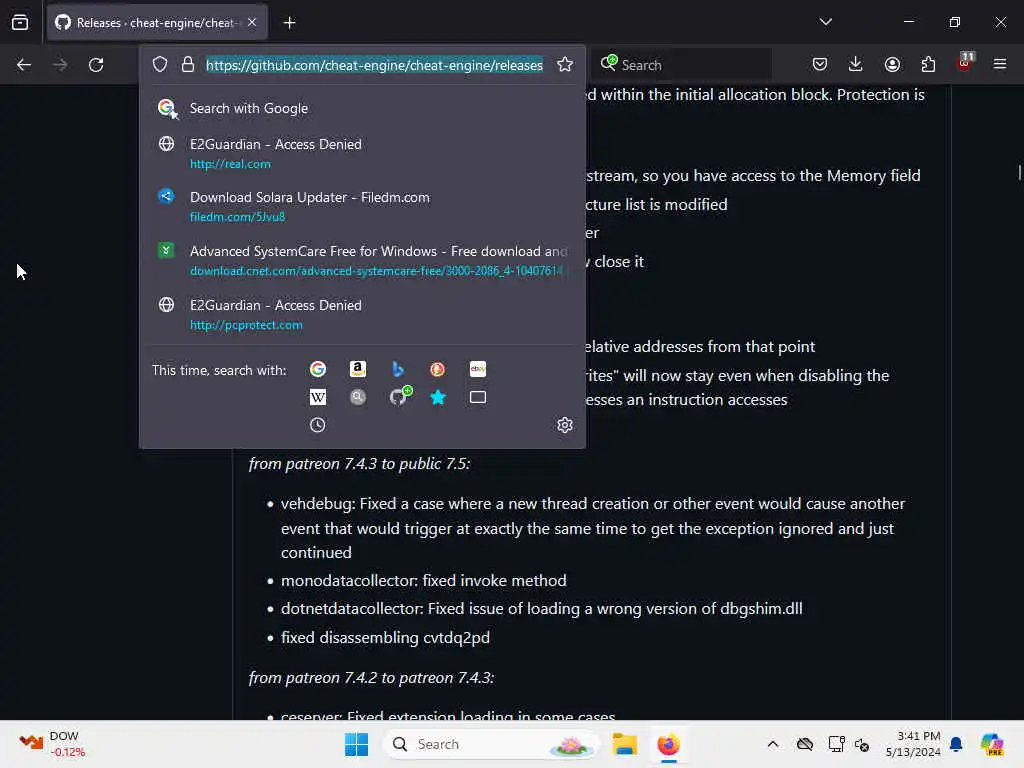Screen dimensions: 1024x768
Task: Click the toolbar Search box
Action: coord(684,65)
